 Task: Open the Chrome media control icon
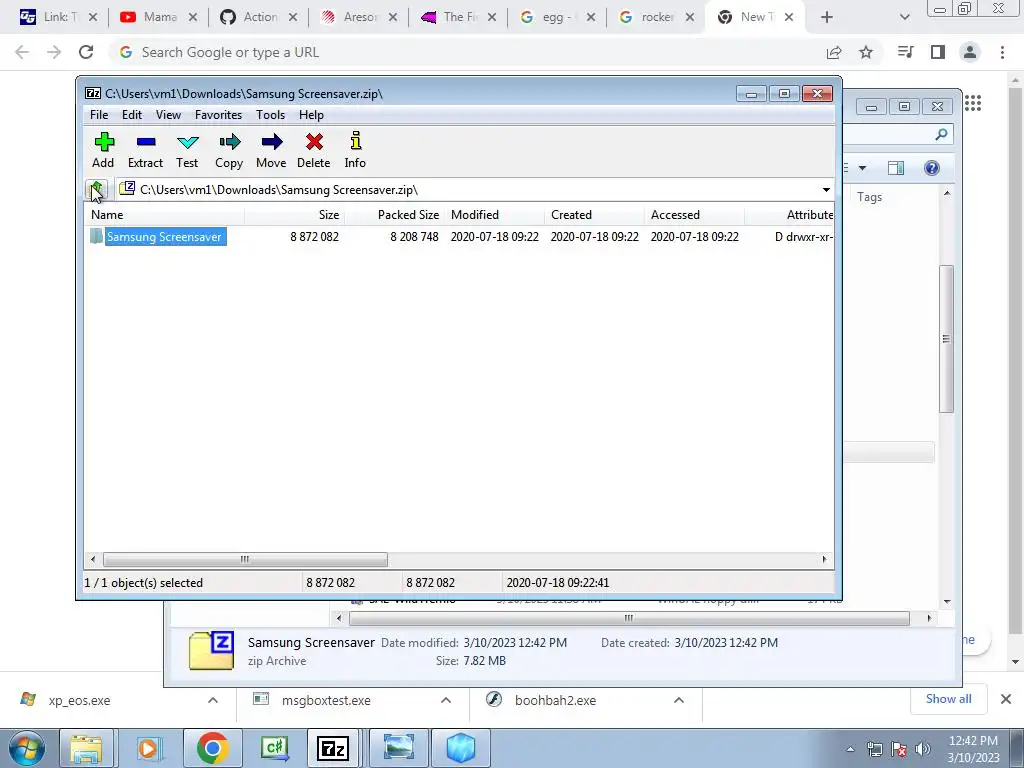point(906,52)
